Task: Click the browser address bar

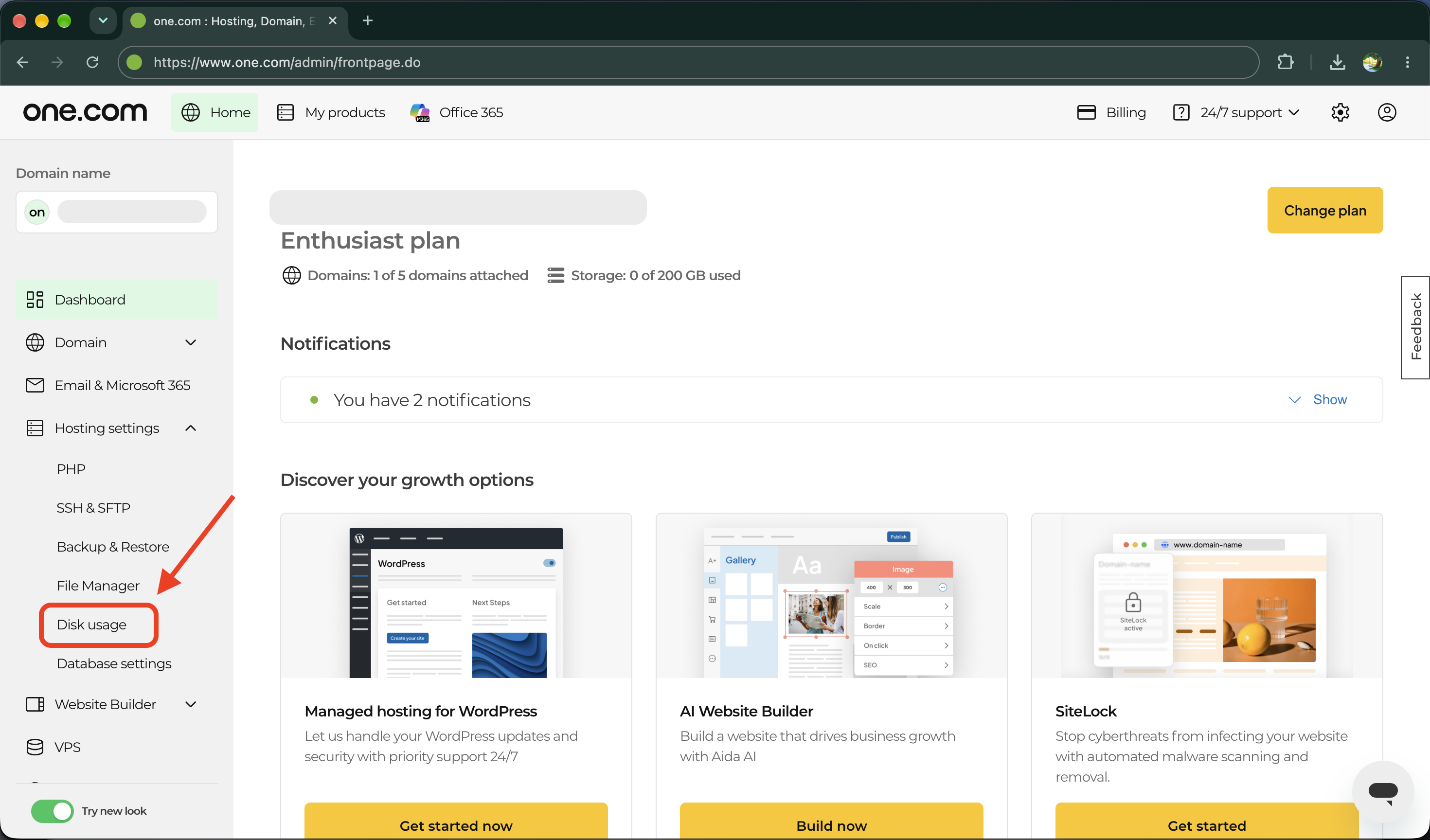Action: click(688, 62)
